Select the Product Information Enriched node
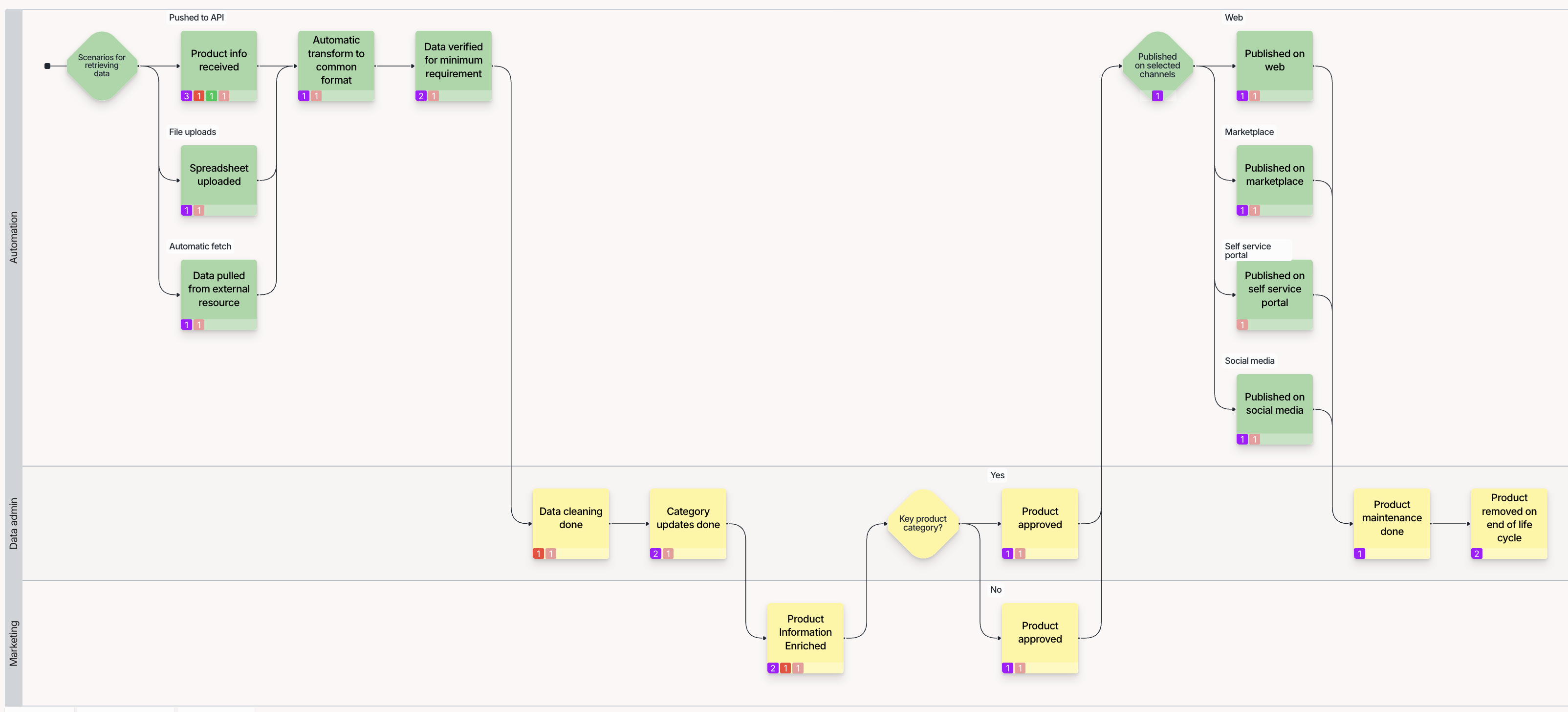Image resolution: width=1568 pixels, height=712 pixels. click(806, 638)
